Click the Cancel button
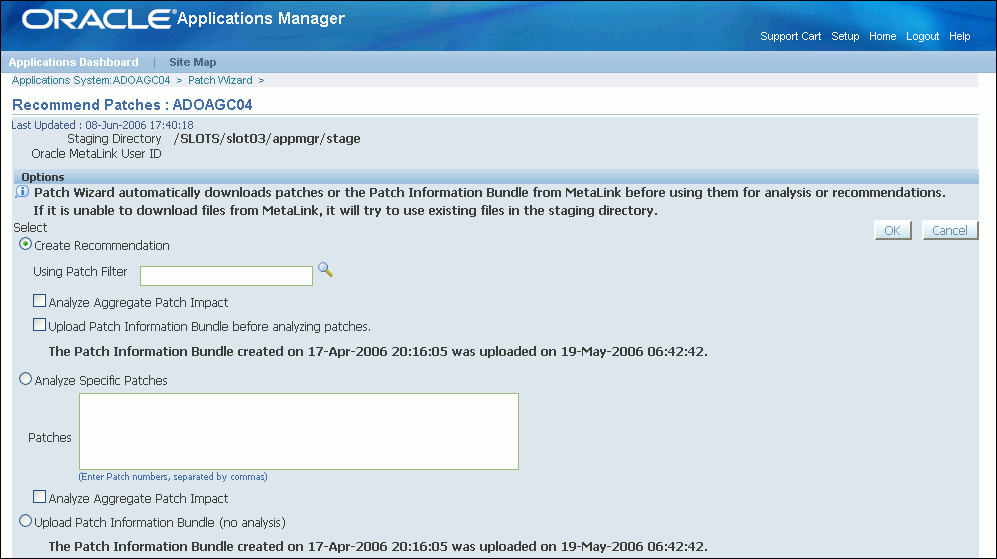The width and height of the screenshot is (997, 559). tap(950, 230)
